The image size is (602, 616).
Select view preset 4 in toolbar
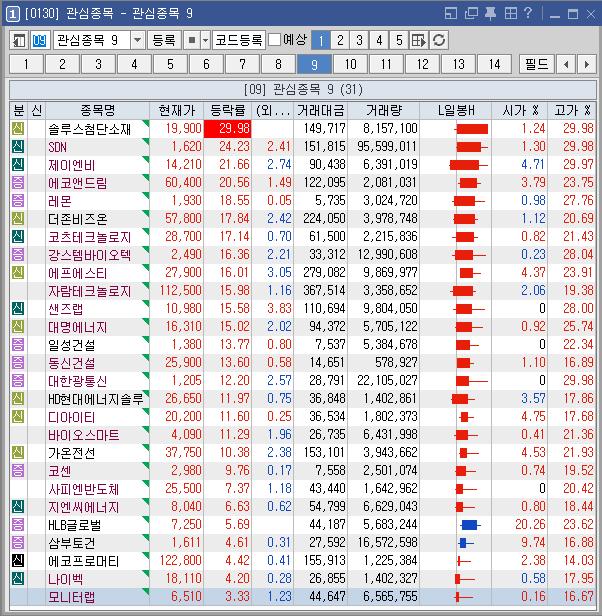[379, 40]
